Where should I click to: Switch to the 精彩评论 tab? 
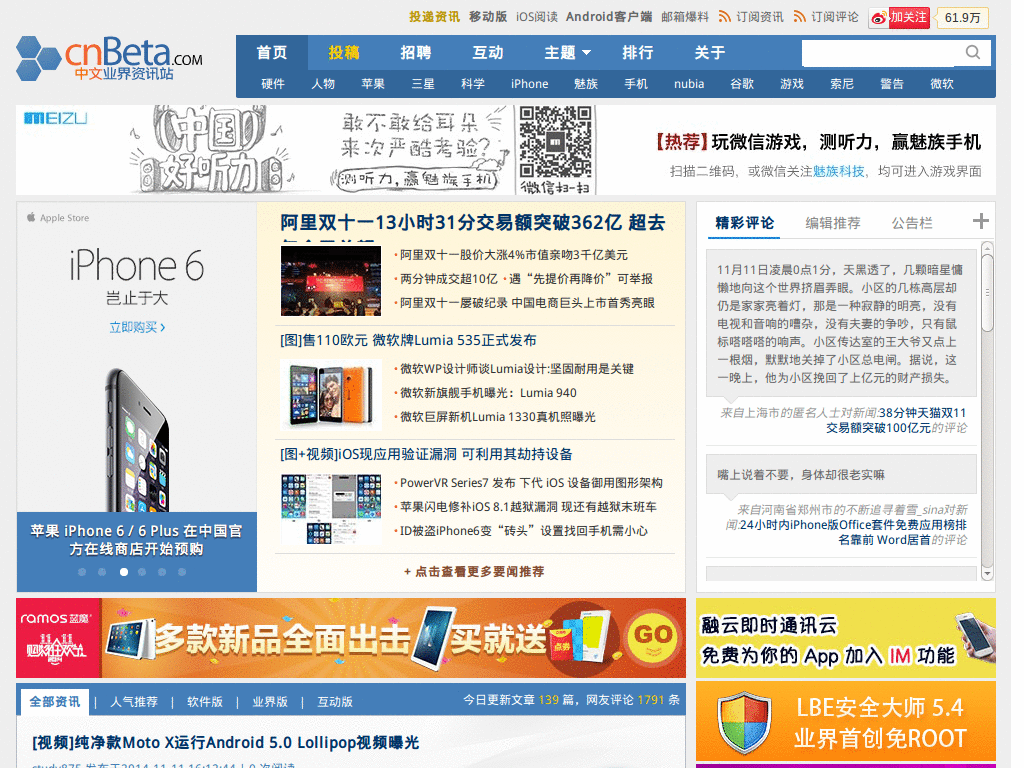point(744,223)
